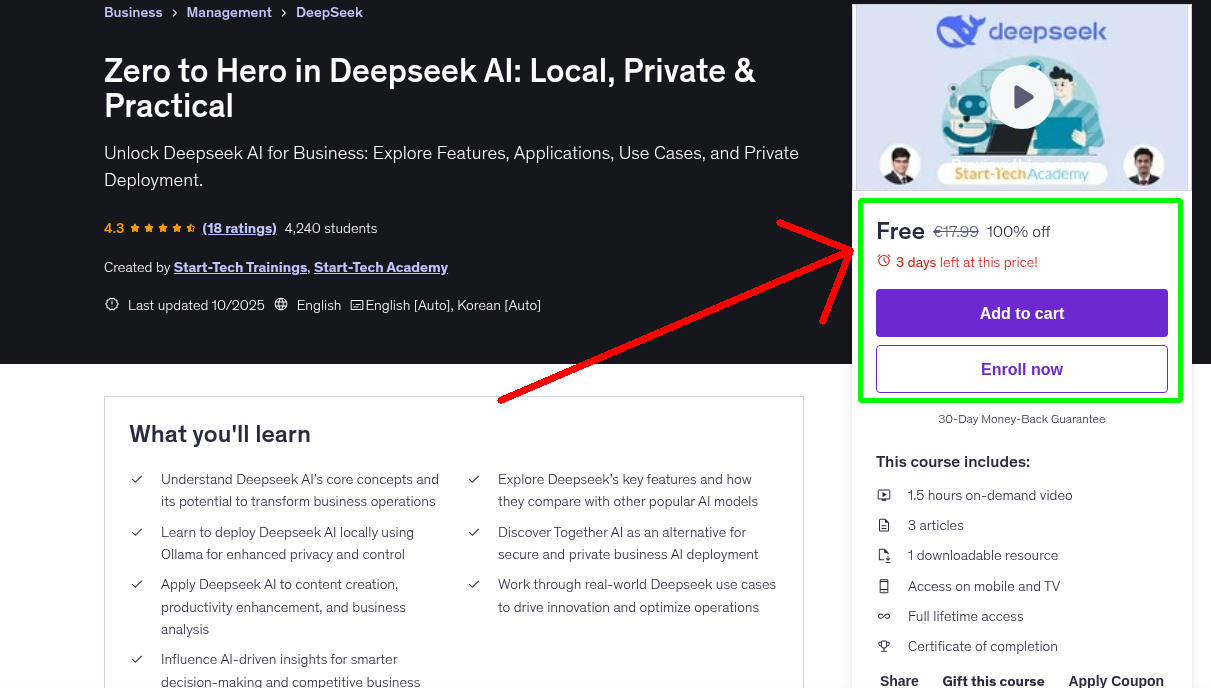
Task: Click the infinity lifetime access icon
Action: (884, 616)
